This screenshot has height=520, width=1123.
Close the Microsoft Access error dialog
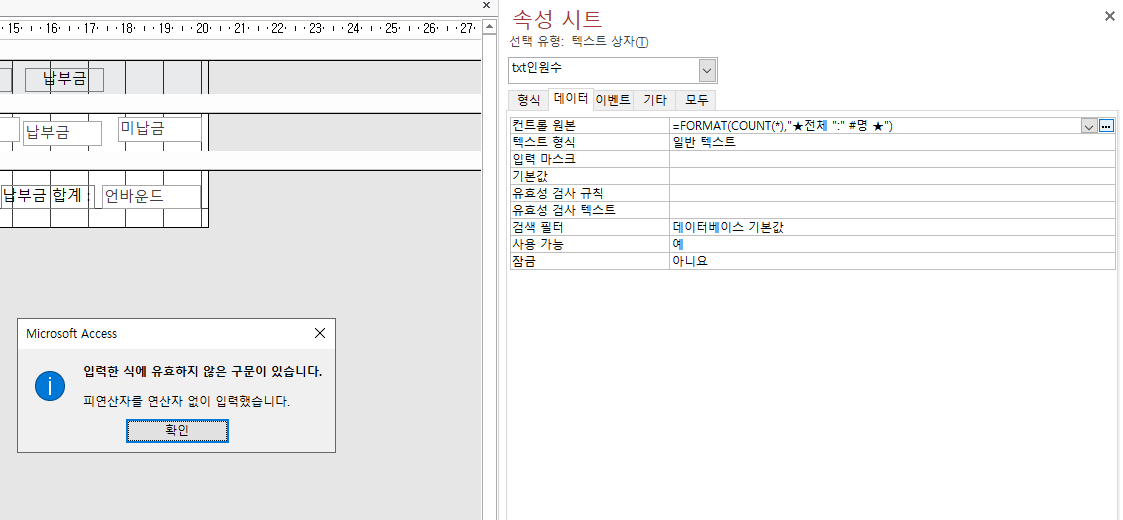click(x=320, y=333)
